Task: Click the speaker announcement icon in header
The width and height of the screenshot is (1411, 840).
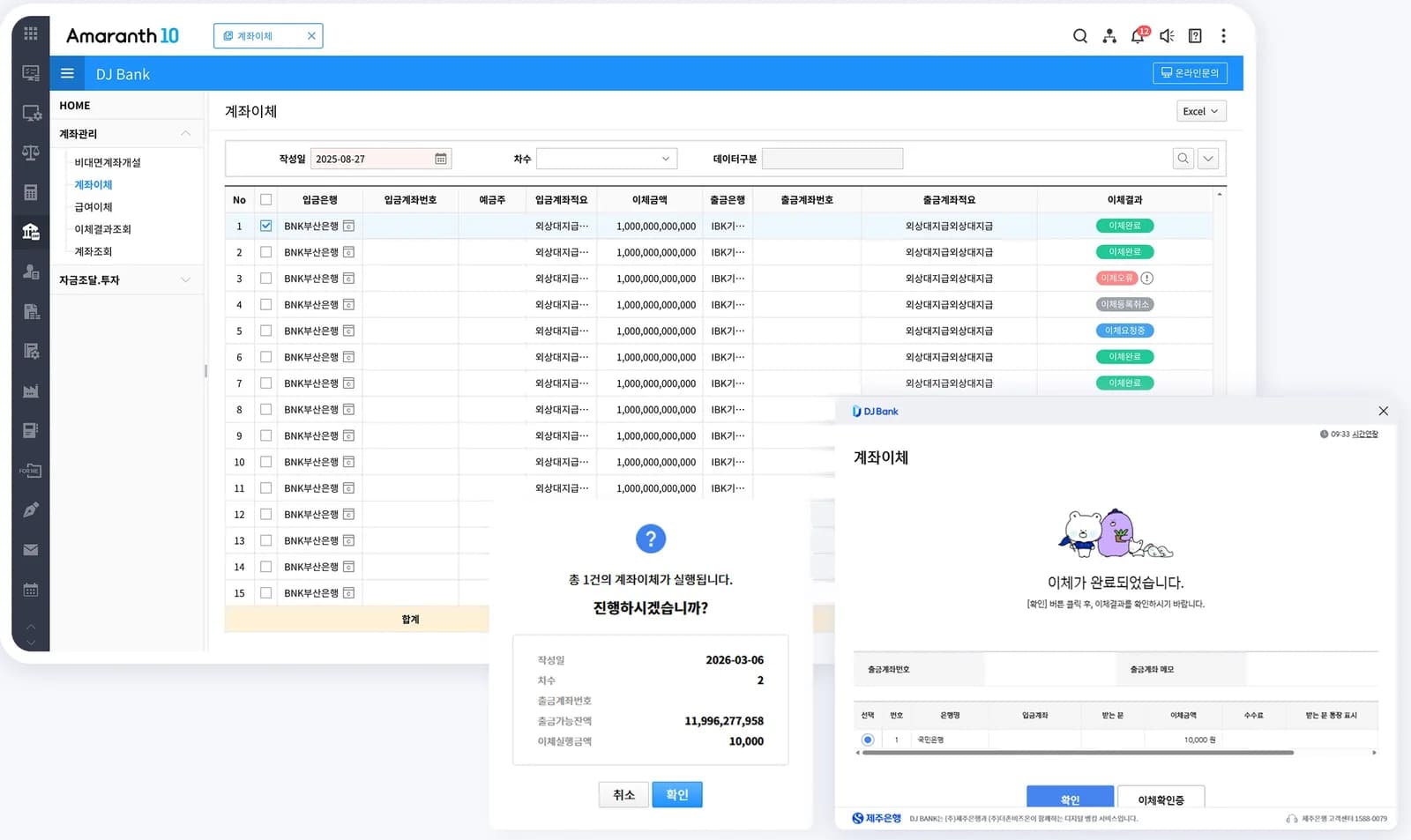Action: coord(1167,36)
